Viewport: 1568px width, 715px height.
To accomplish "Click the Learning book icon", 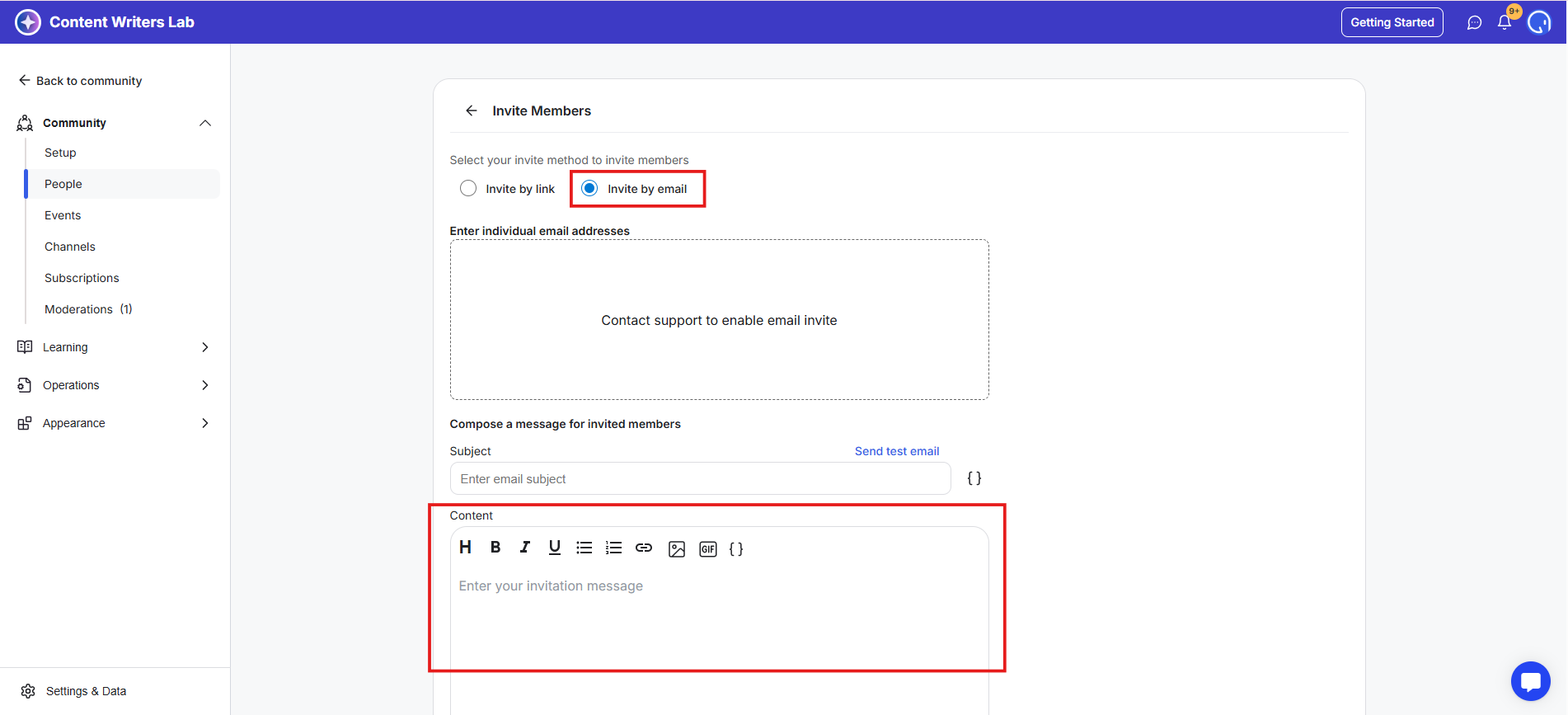I will [25, 347].
